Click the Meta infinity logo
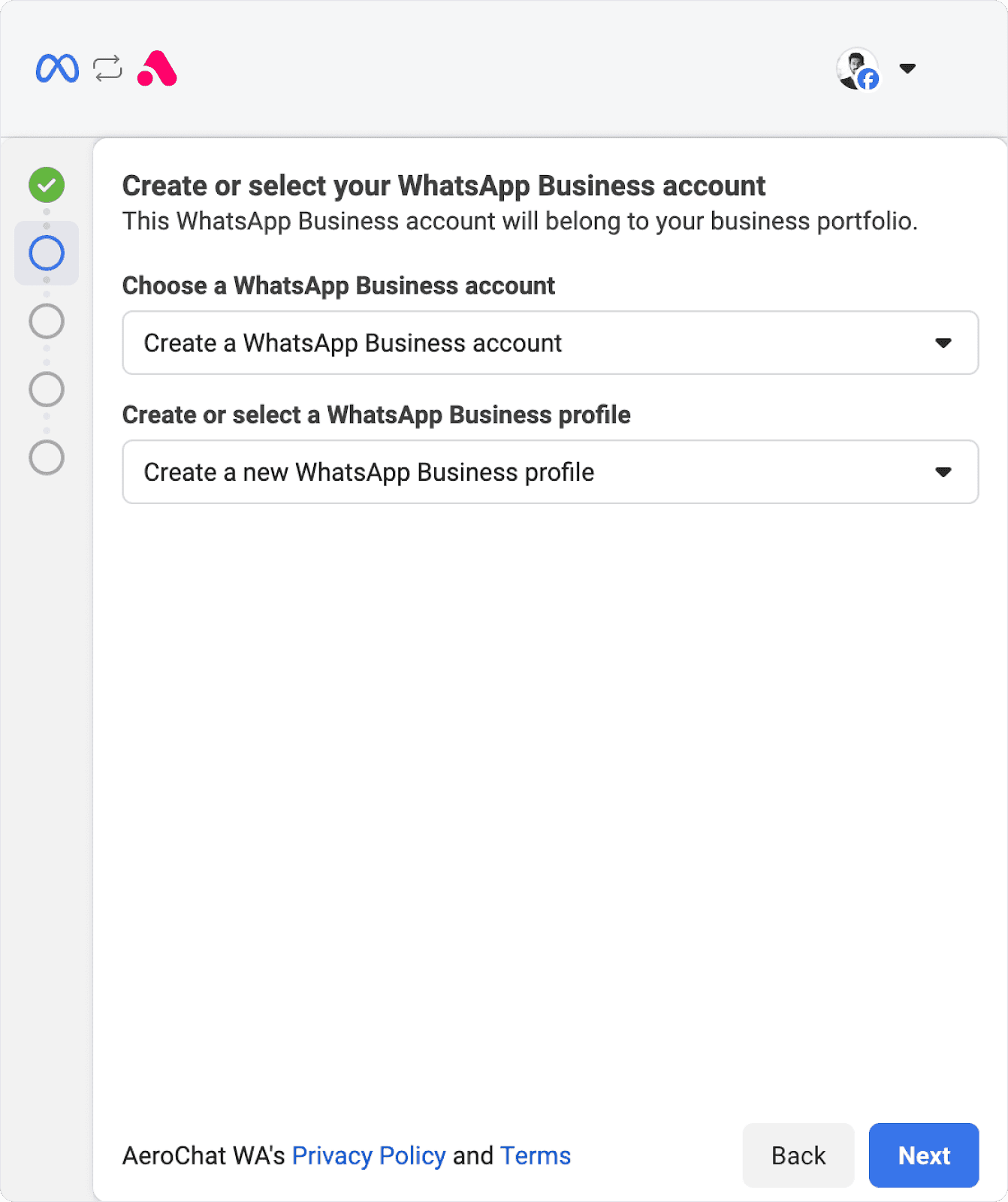 [x=57, y=68]
